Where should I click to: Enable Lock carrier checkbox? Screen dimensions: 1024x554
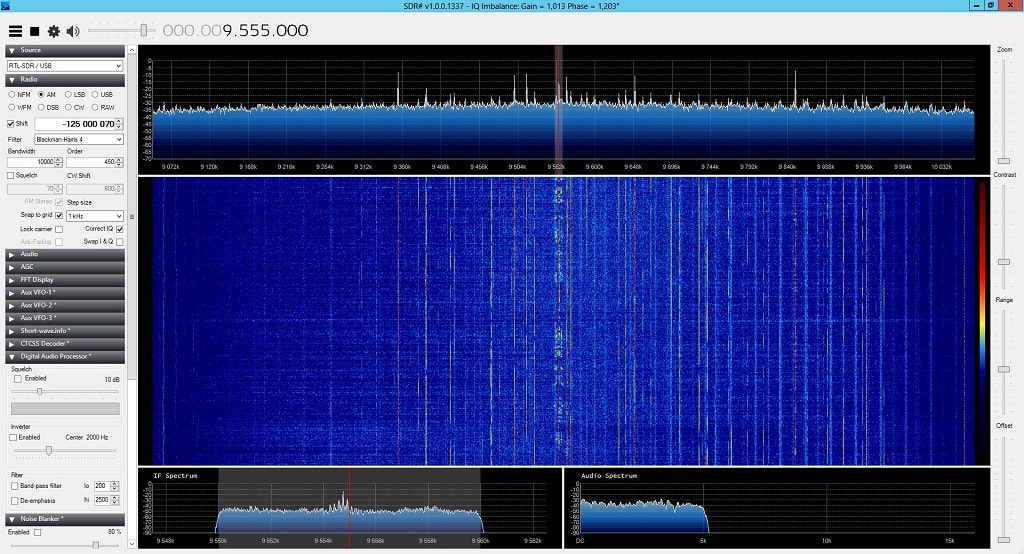[59, 229]
